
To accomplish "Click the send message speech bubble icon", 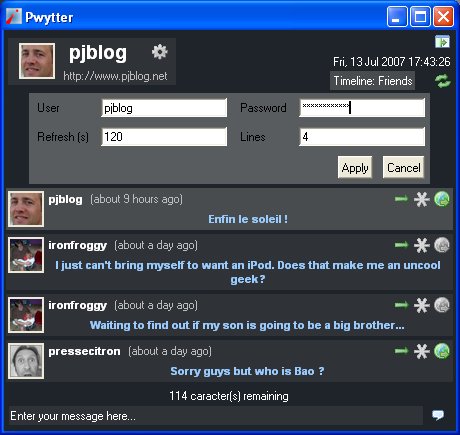I will point(438,415).
